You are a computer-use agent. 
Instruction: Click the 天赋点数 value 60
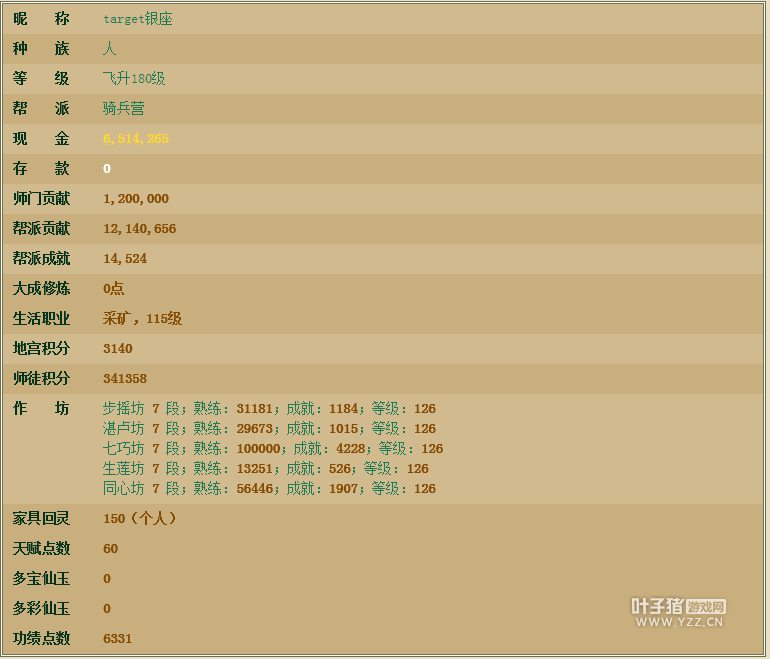point(111,549)
